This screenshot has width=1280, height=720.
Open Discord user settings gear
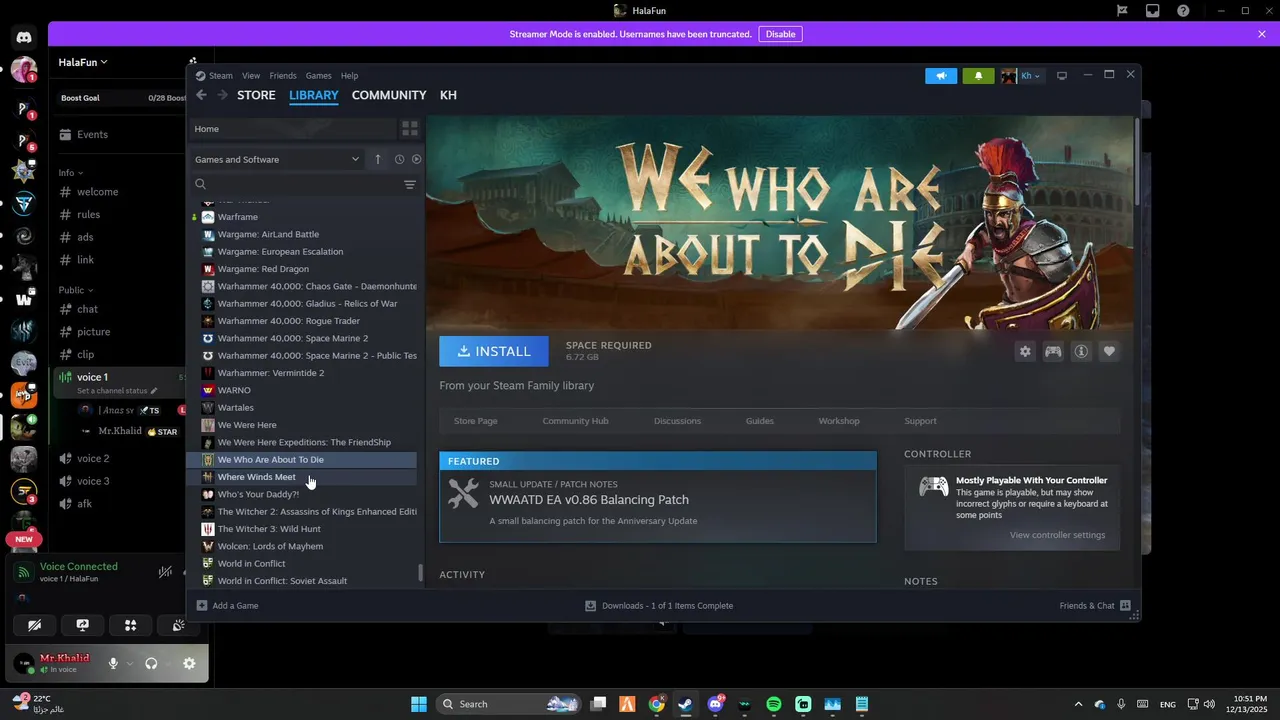click(x=189, y=663)
